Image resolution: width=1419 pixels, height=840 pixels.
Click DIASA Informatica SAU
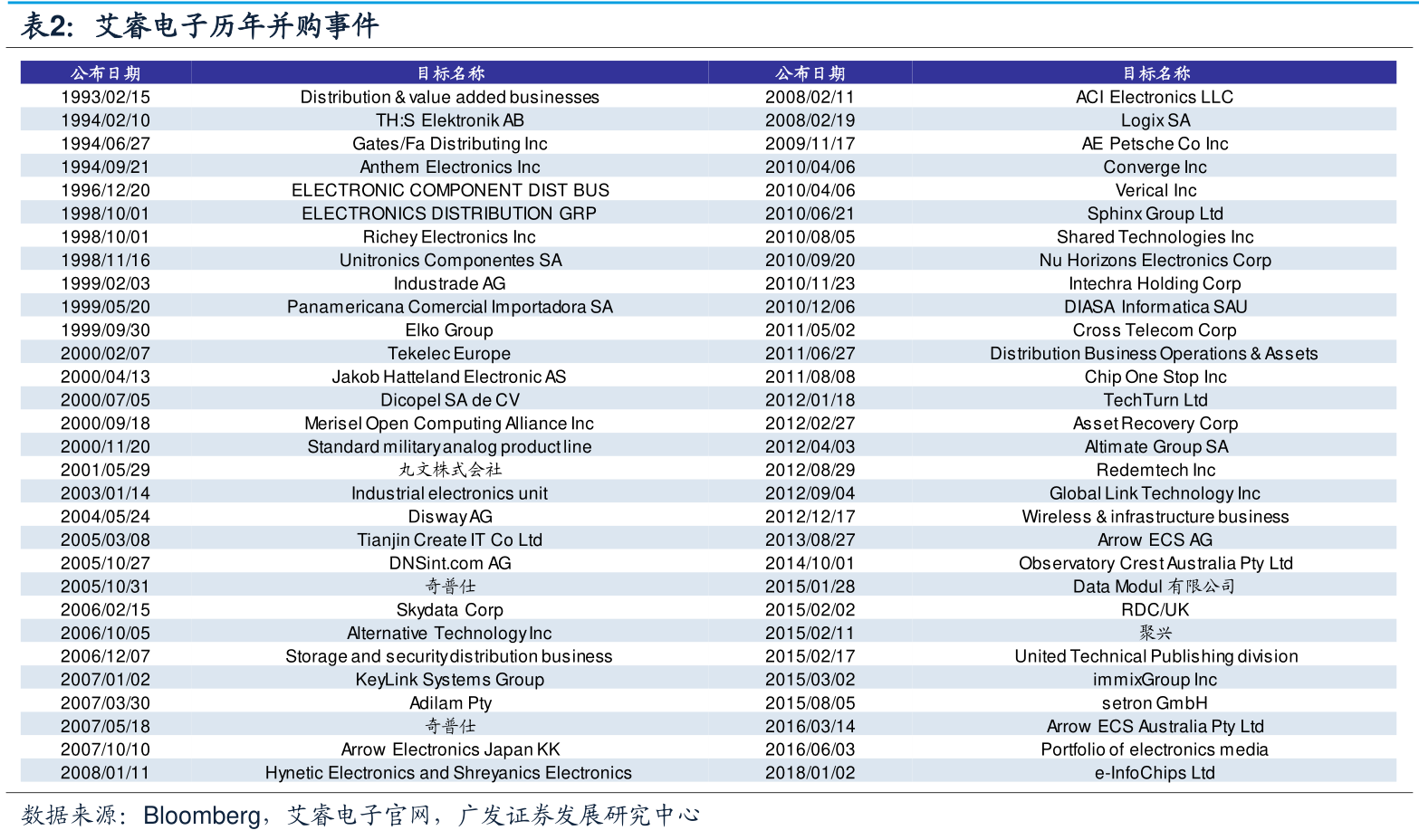coord(1155,307)
